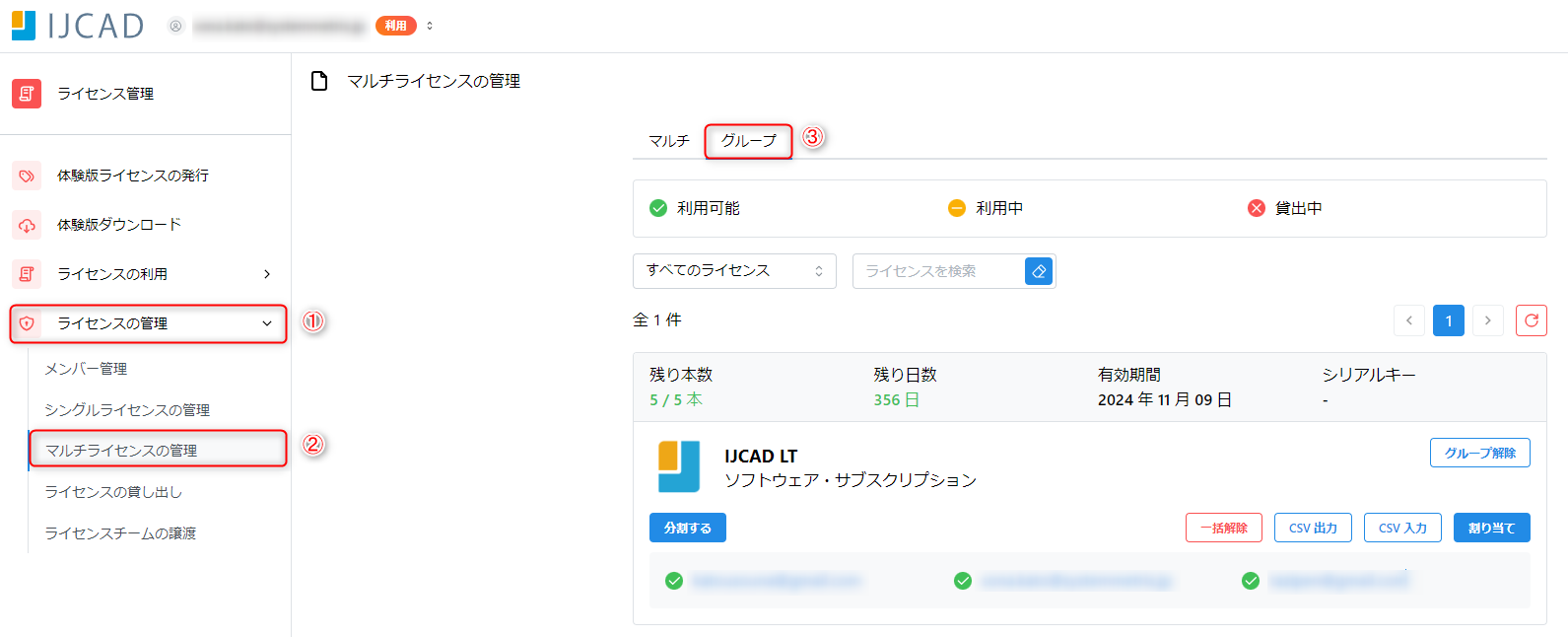The width and height of the screenshot is (1568, 637).
Task: Click the 2024 年 11 月 09 日 date
Action: pos(1165,400)
